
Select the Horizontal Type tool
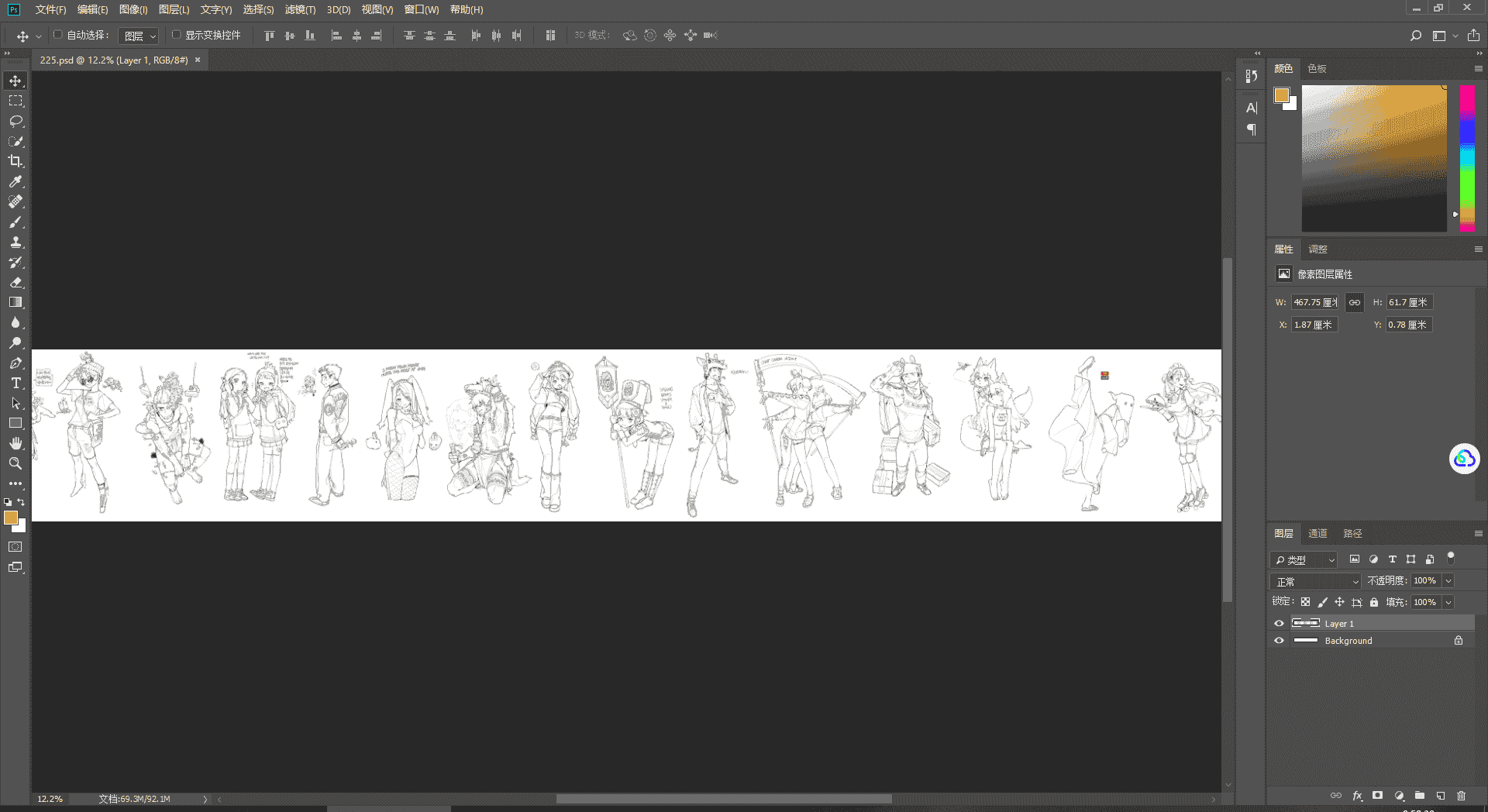pos(15,383)
